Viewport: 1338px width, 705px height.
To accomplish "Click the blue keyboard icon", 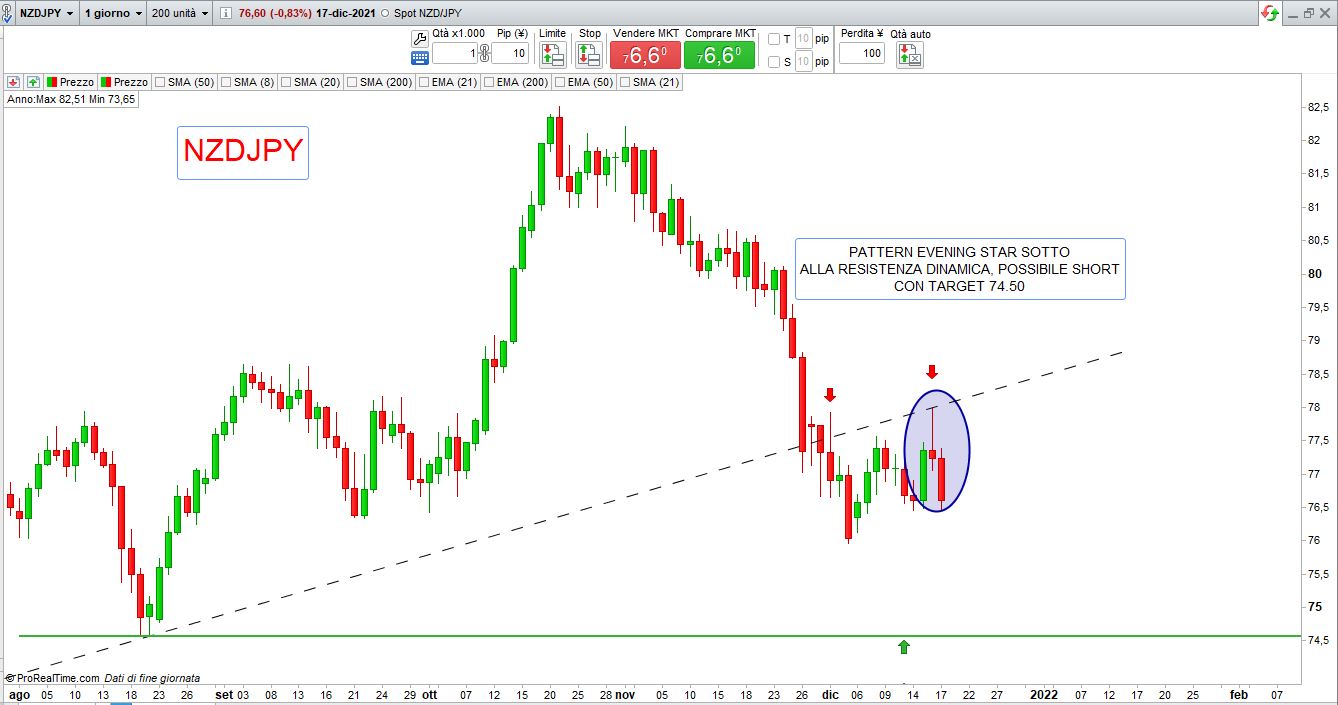I will pos(420,57).
